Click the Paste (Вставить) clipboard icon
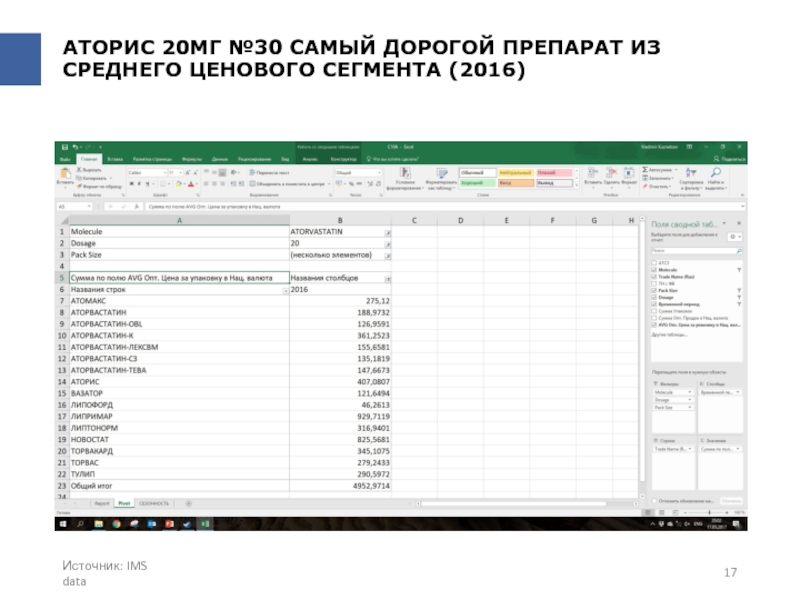The image size is (800, 600). pos(65,176)
